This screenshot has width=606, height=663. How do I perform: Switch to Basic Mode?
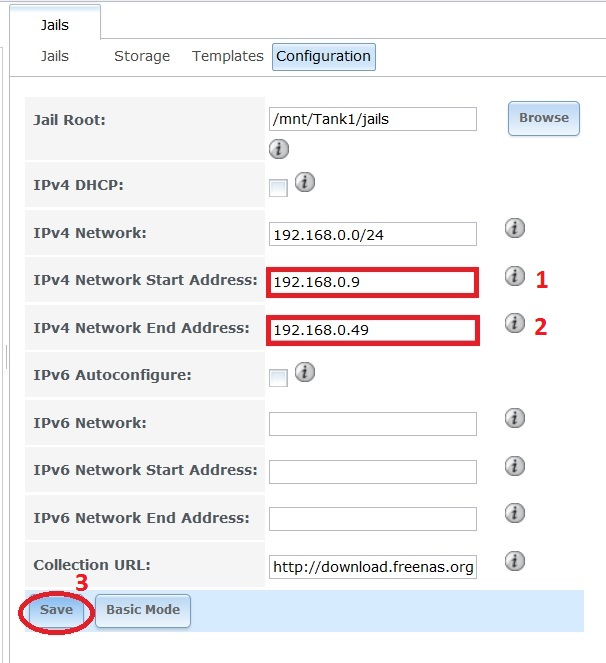[x=143, y=610]
